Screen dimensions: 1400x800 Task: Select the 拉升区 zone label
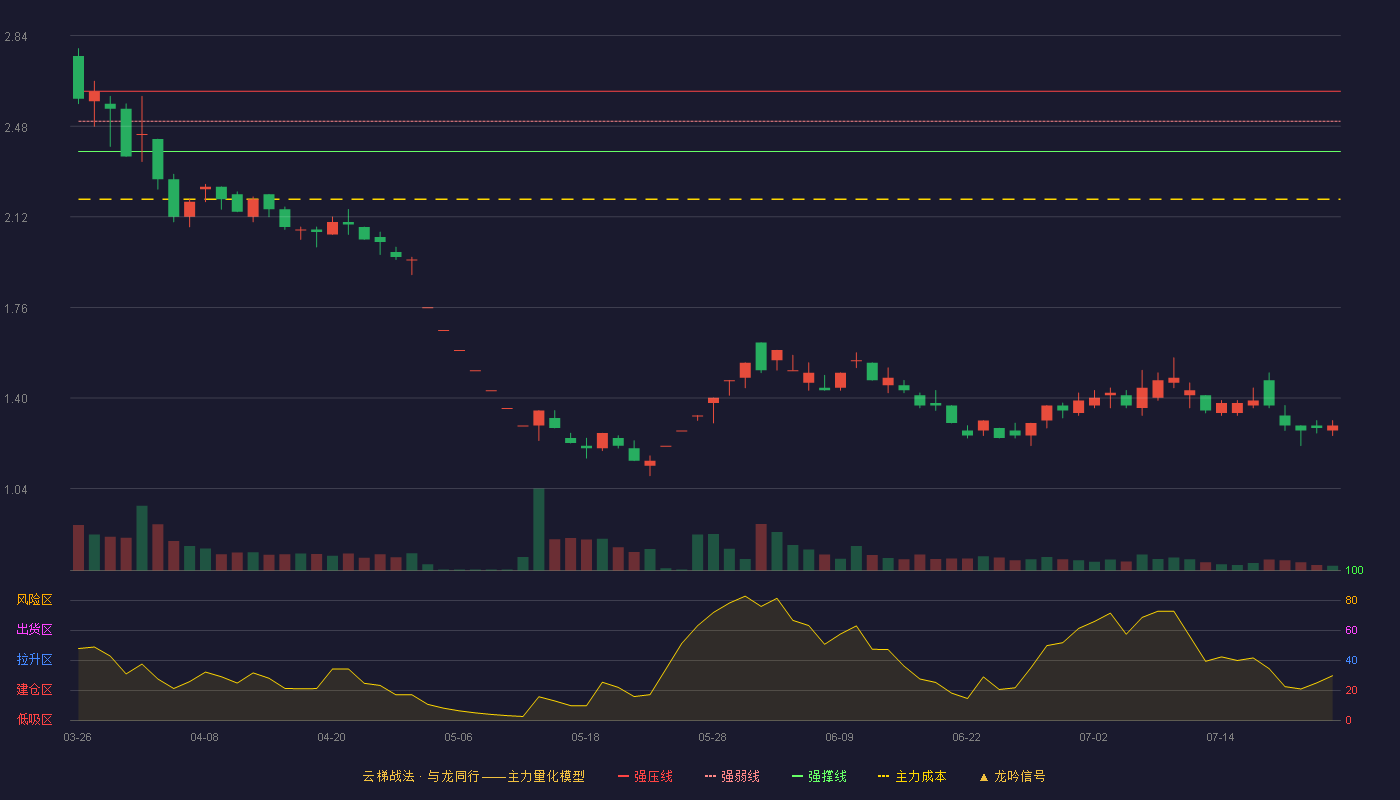(x=34, y=660)
